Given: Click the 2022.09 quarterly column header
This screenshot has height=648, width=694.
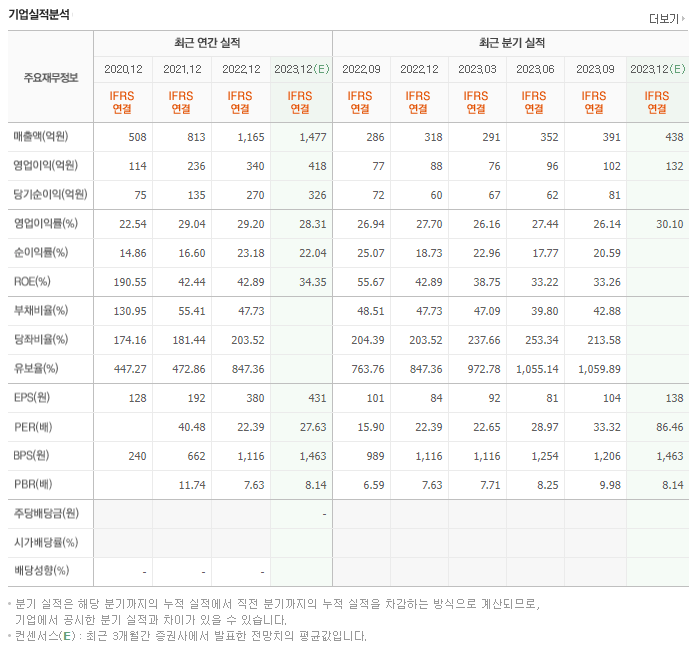Looking at the screenshot, I should coord(361,69).
